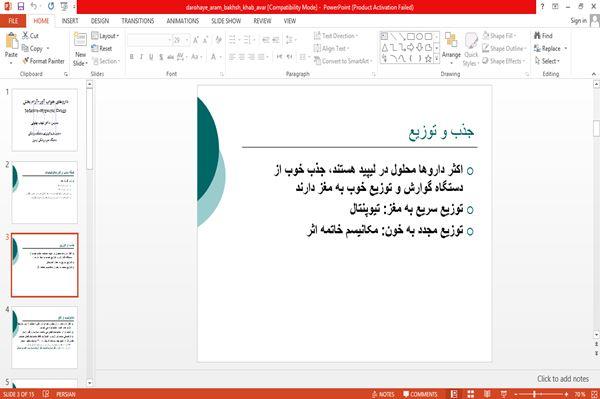Click the Copy button
This screenshot has height=399, width=600.
tap(33, 48)
